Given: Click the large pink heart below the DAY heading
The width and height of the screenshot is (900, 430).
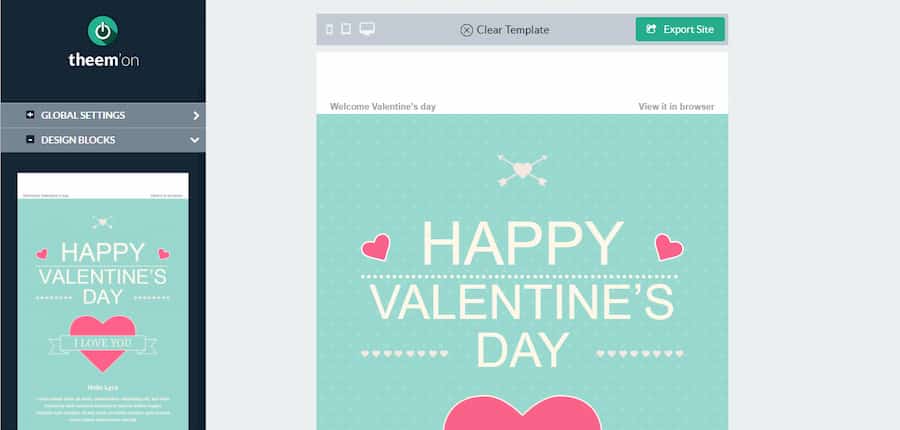Looking at the screenshot, I should point(522,412).
